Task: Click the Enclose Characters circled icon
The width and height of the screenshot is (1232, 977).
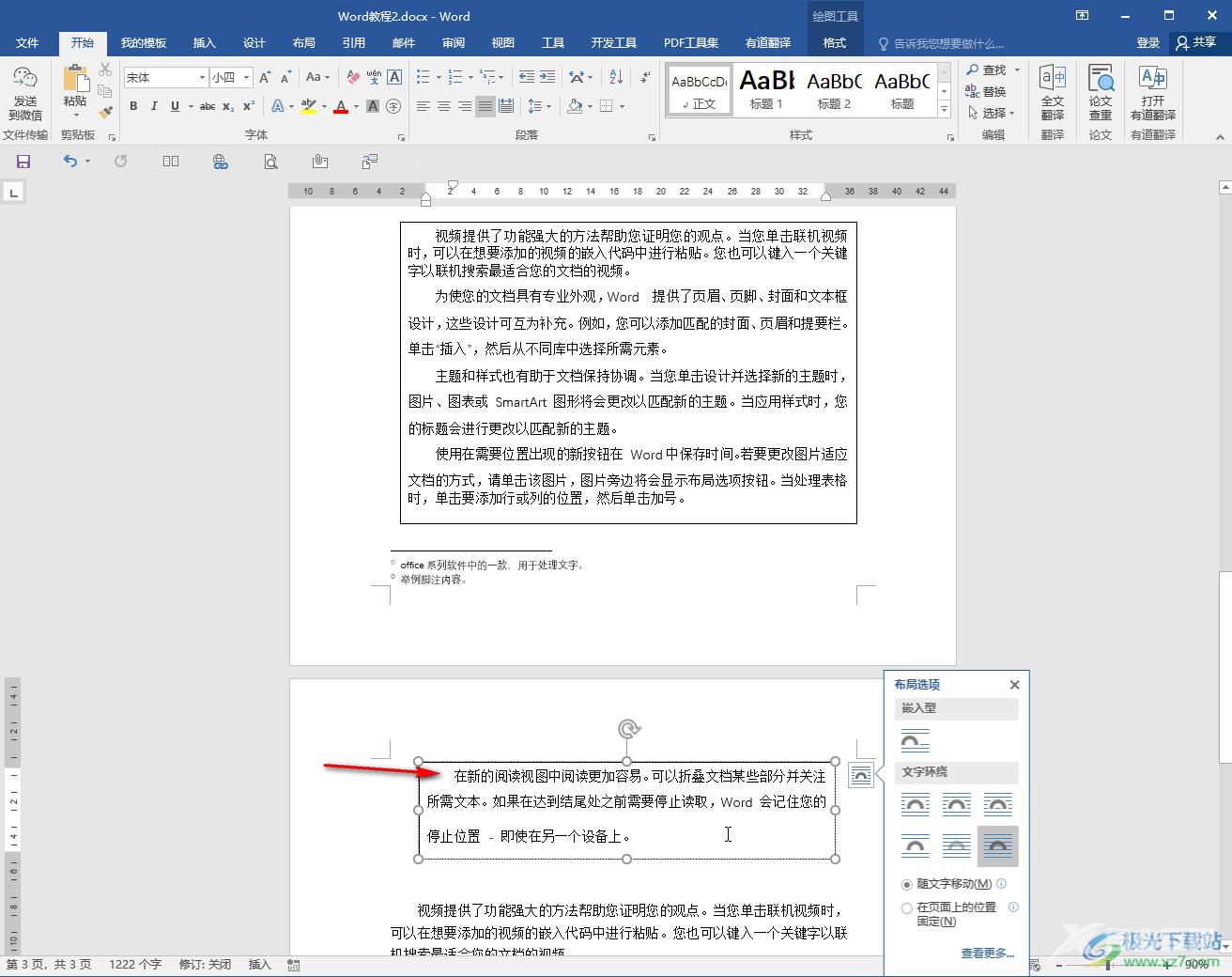Action: [x=393, y=106]
